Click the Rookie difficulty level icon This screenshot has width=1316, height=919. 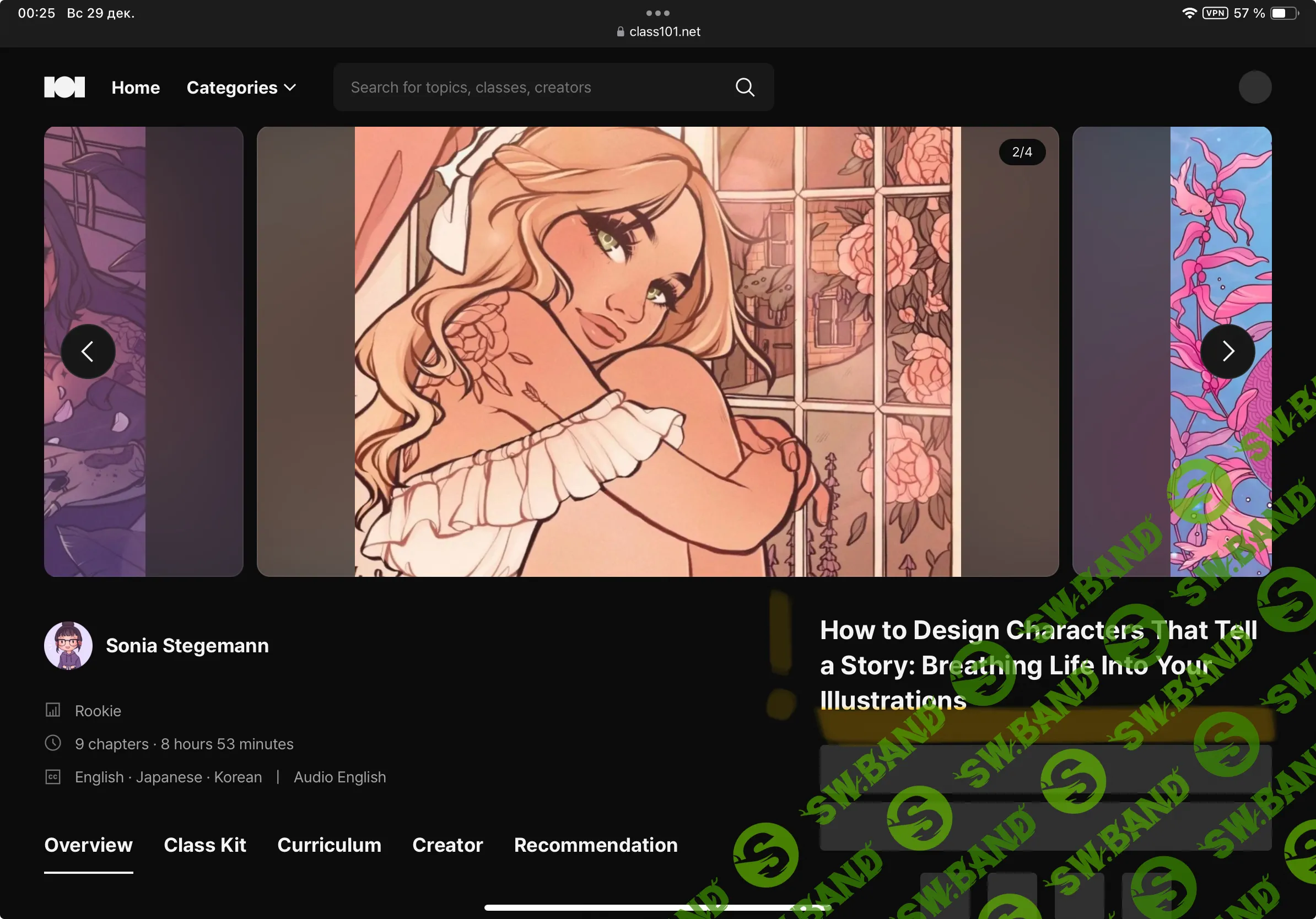point(53,710)
